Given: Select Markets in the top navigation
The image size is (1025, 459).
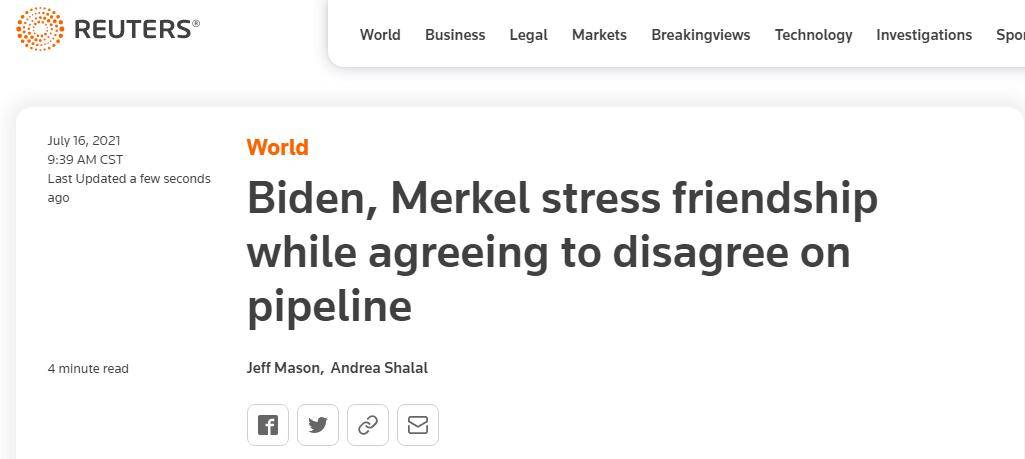Looking at the screenshot, I should click(599, 35).
